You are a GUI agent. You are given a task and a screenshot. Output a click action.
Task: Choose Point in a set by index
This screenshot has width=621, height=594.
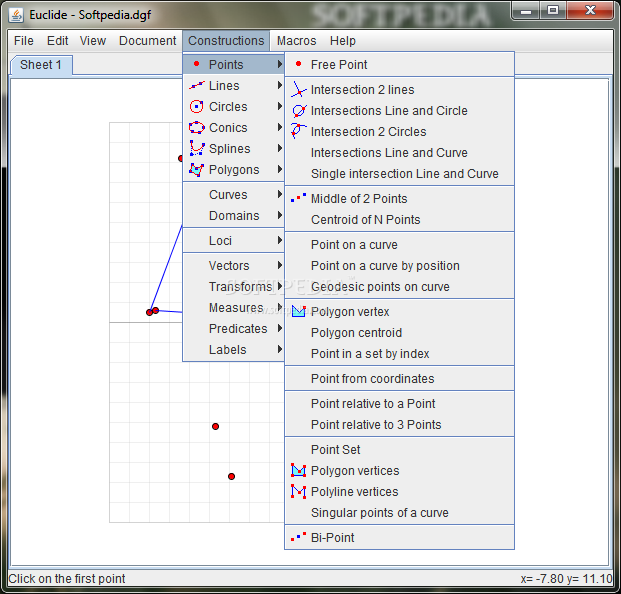[x=399, y=353]
